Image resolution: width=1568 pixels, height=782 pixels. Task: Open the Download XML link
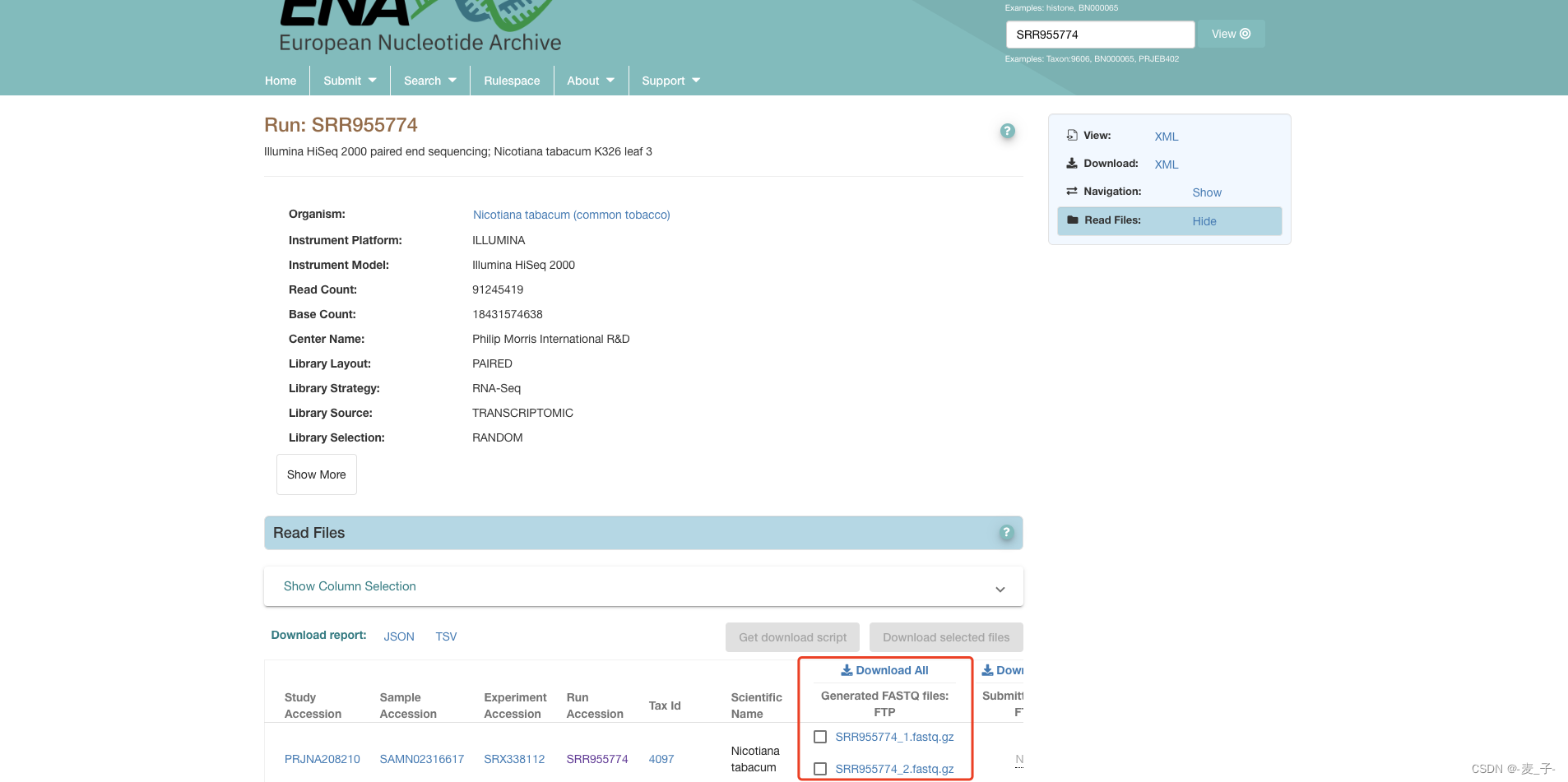click(x=1166, y=164)
